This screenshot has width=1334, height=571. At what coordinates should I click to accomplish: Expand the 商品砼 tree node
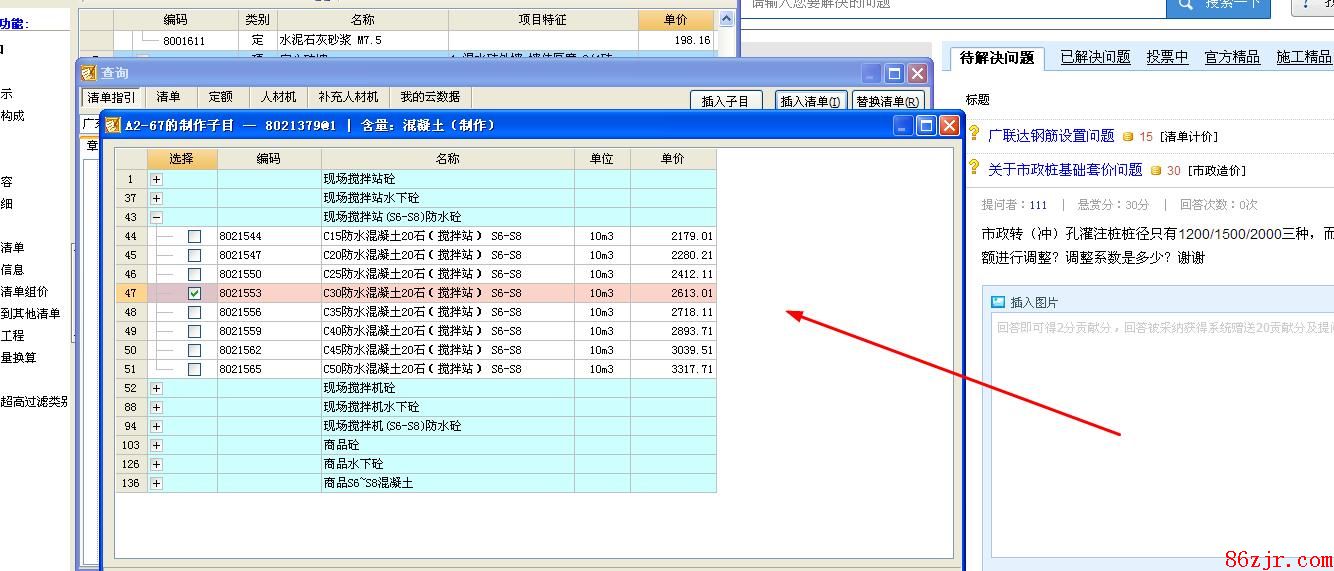pos(156,445)
